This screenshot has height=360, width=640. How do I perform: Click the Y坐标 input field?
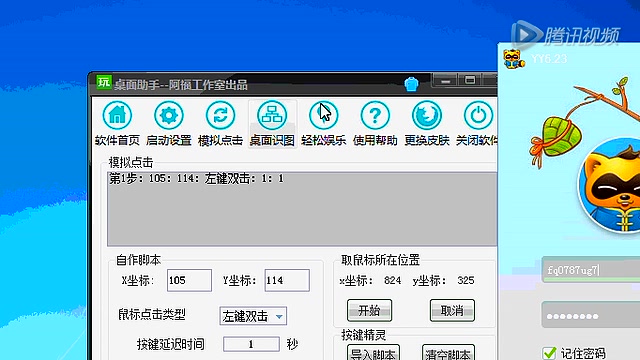(287, 280)
